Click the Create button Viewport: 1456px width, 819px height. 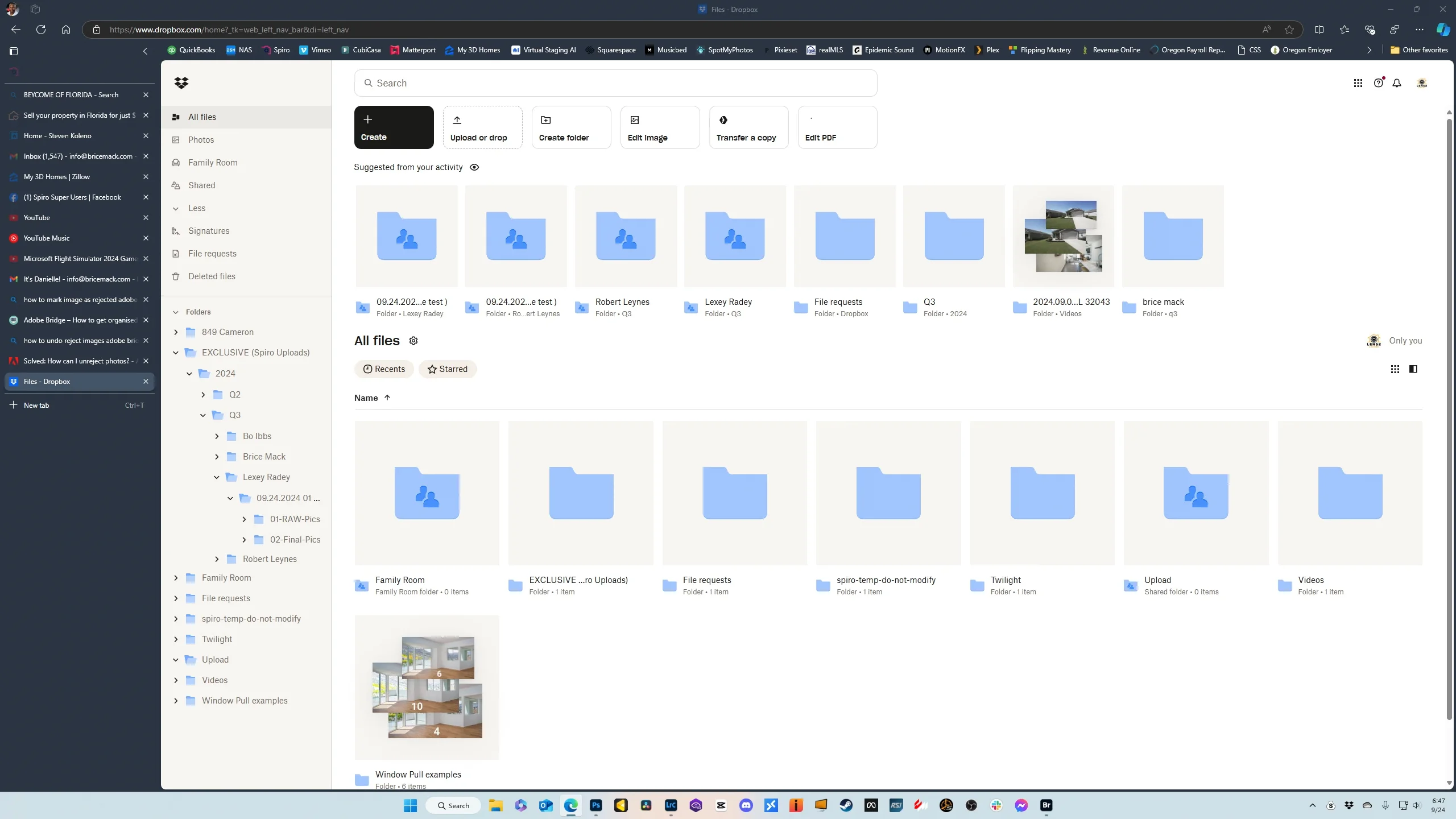pyautogui.click(x=394, y=127)
